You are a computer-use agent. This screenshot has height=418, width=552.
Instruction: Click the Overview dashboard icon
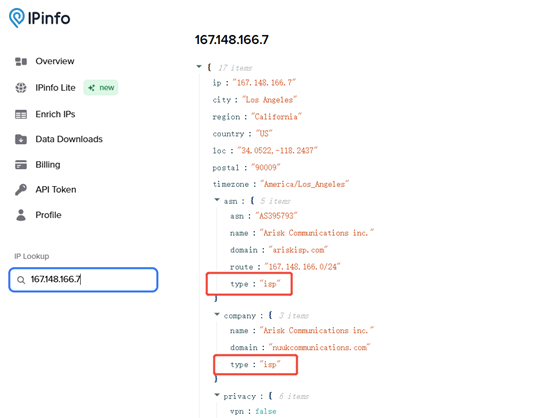pyautogui.click(x=21, y=62)
